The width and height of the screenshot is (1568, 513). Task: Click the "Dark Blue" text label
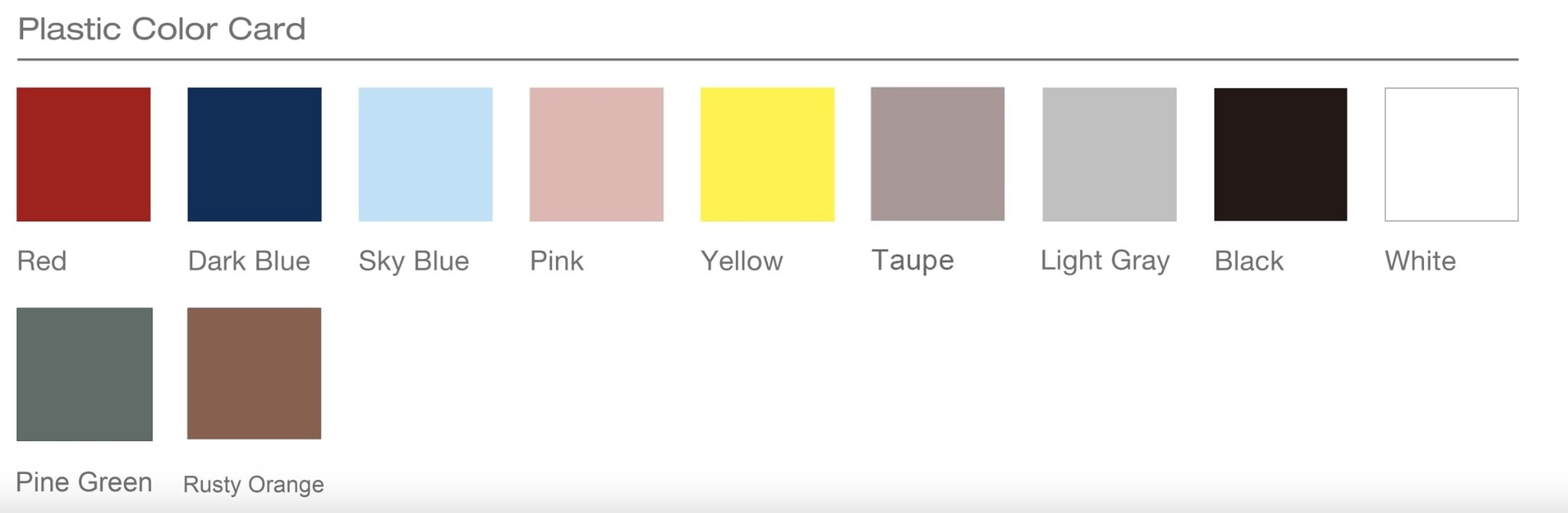(249, 261)
